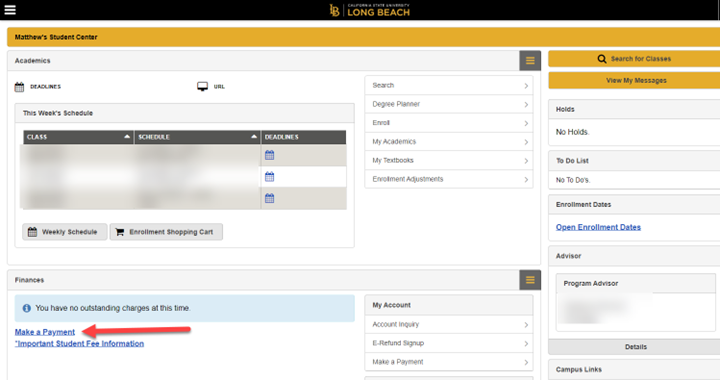Open View My Messages
Viewport: 720px width, 380px height.
pyautogui.click(x=634, y=80)
